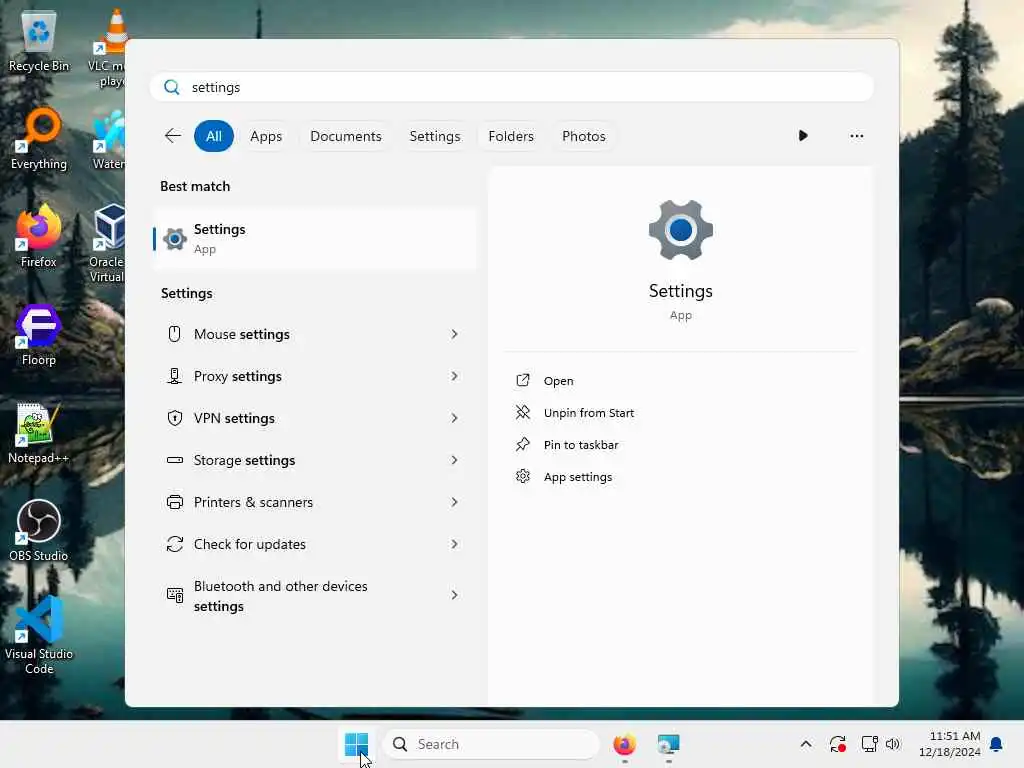Expand Bluetooth and other devices chevron
The image size is (1024, 768).
(x=455, y=595)
